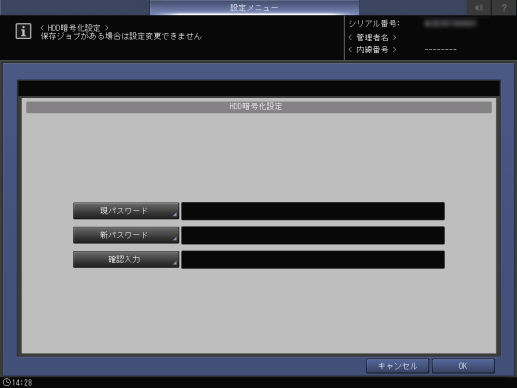Select the 設定メニュー tab
Viewport: 517px width, 388px height.
[254, 7]
